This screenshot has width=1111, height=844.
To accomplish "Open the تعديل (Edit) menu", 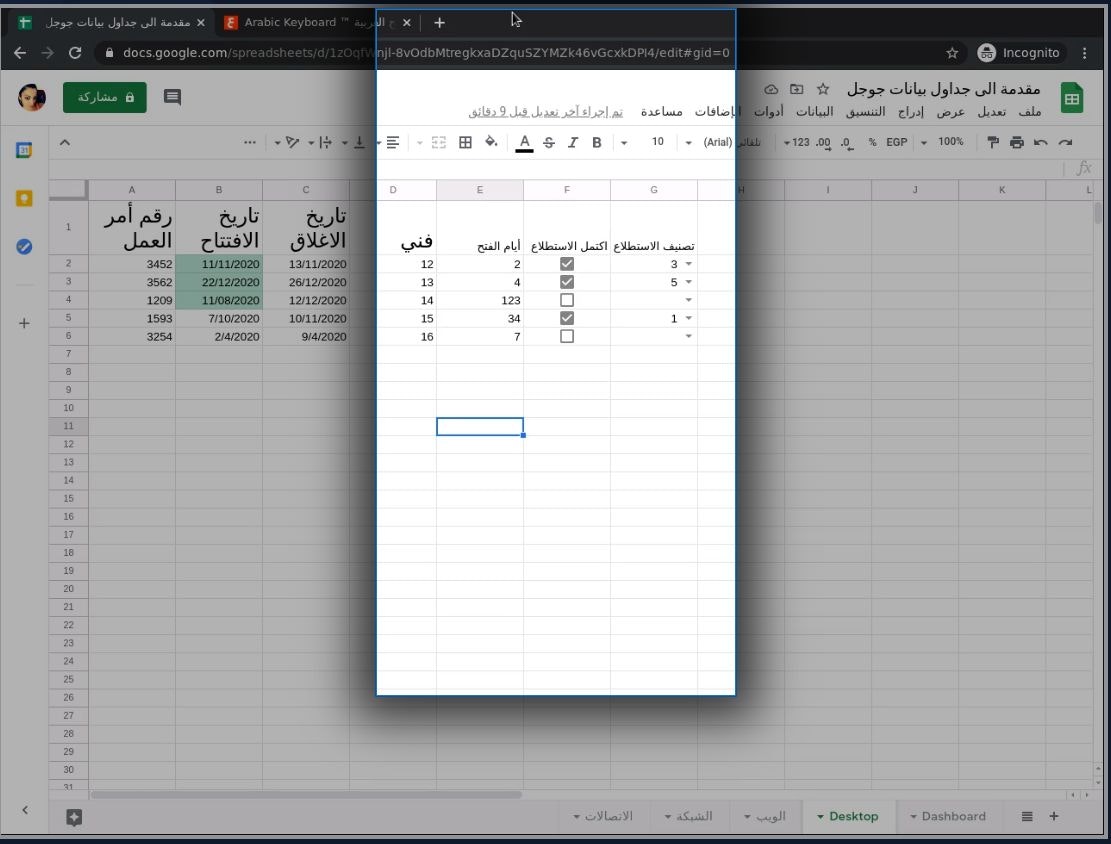I will (991, 112).
